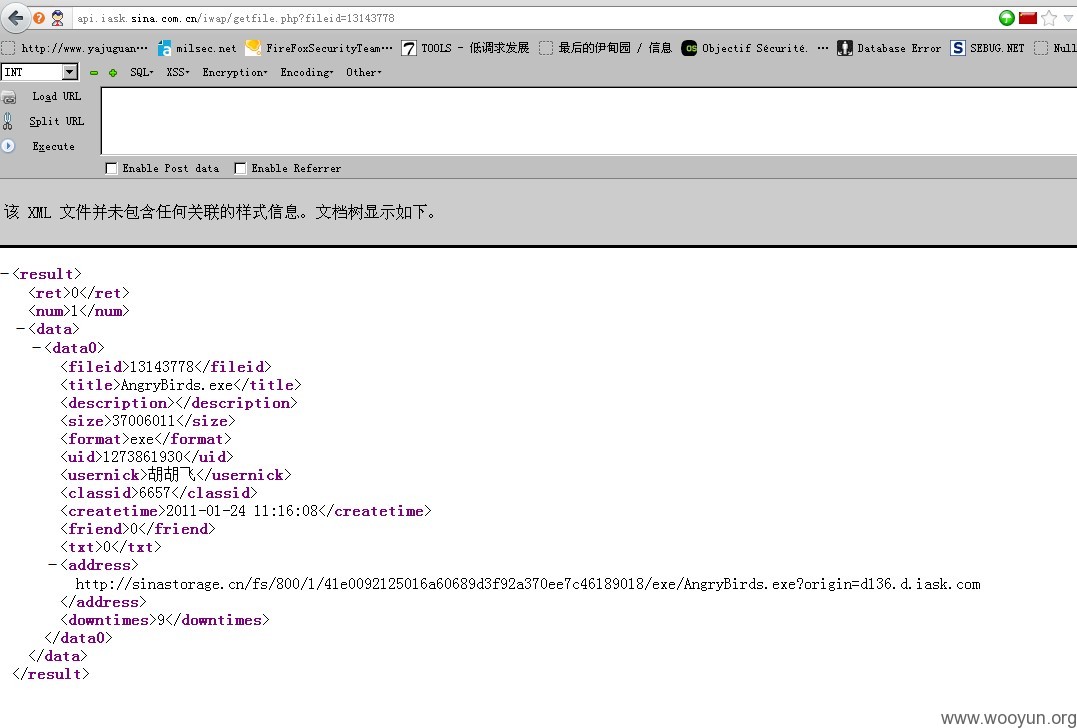Screen dimensions: 1077x728
Task: Click the size value 37006011
Action: point(144,420)
